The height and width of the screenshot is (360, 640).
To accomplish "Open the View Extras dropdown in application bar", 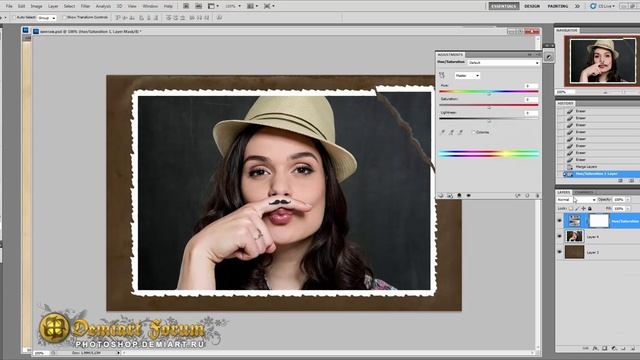I will click(x=213, y=6).
